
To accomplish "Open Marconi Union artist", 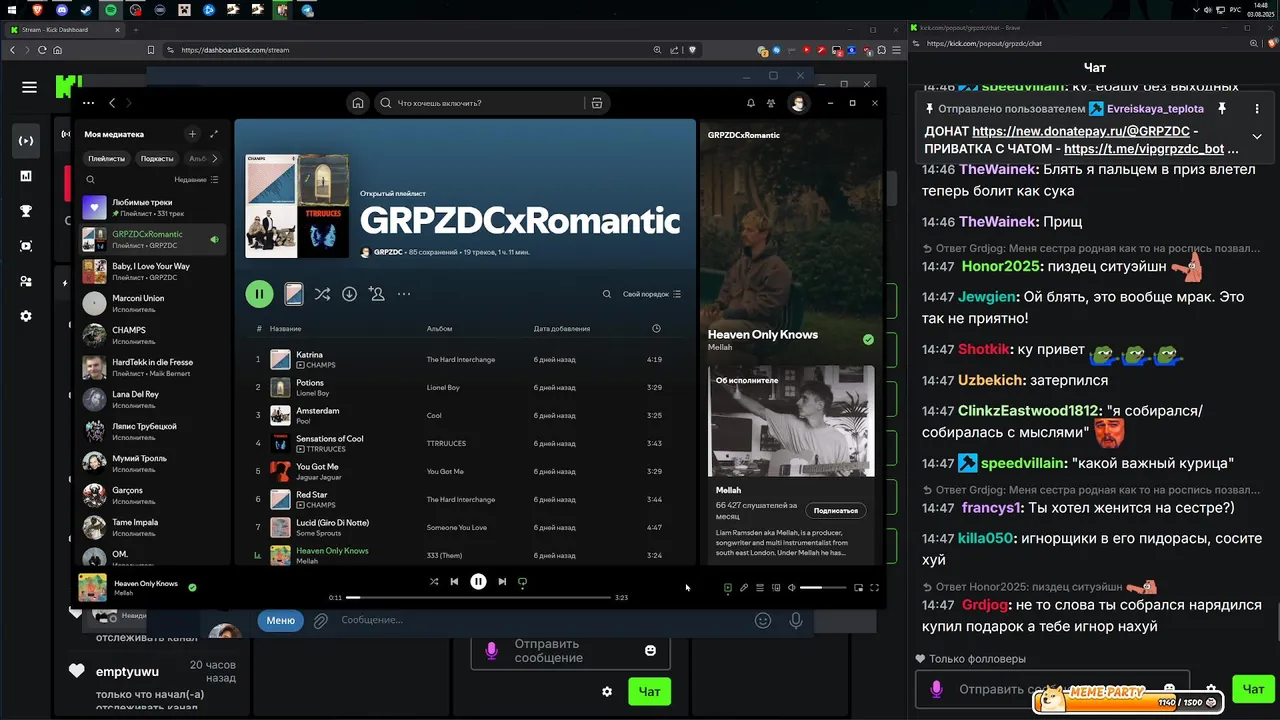I will coord(154,303).
